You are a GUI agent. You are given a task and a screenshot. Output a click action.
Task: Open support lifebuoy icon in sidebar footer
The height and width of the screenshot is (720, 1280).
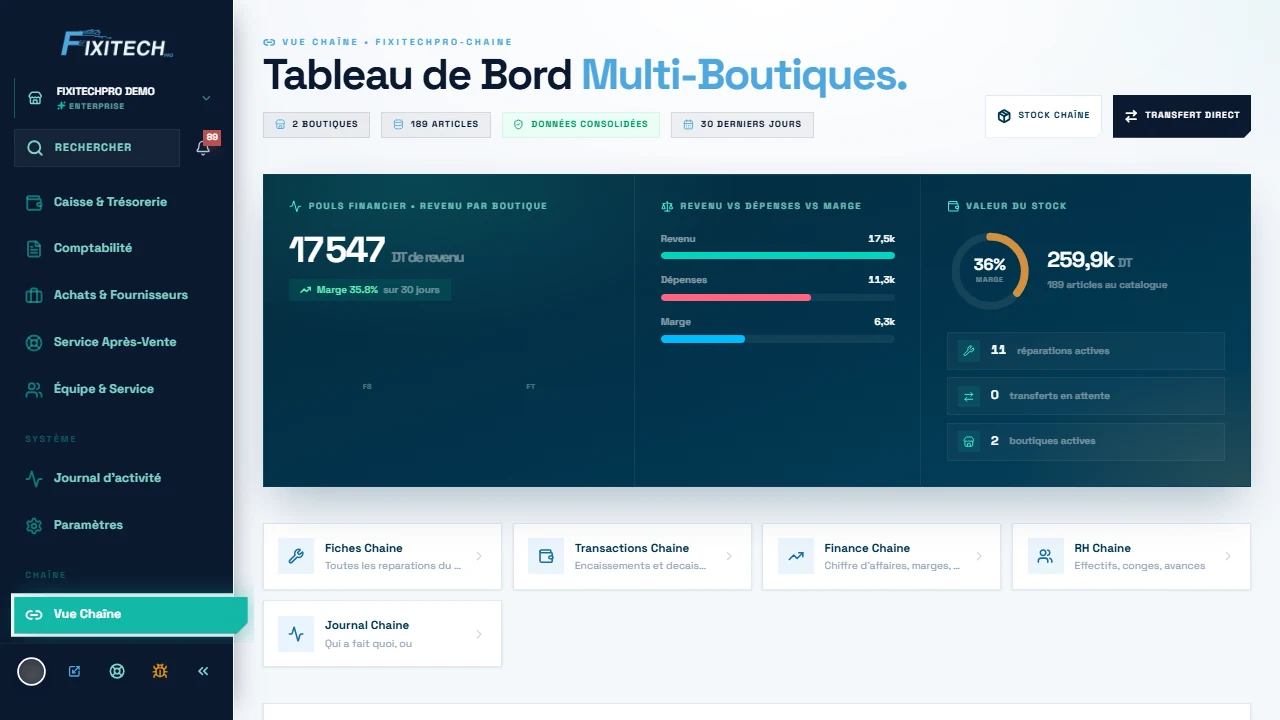(x=117, y=671)
